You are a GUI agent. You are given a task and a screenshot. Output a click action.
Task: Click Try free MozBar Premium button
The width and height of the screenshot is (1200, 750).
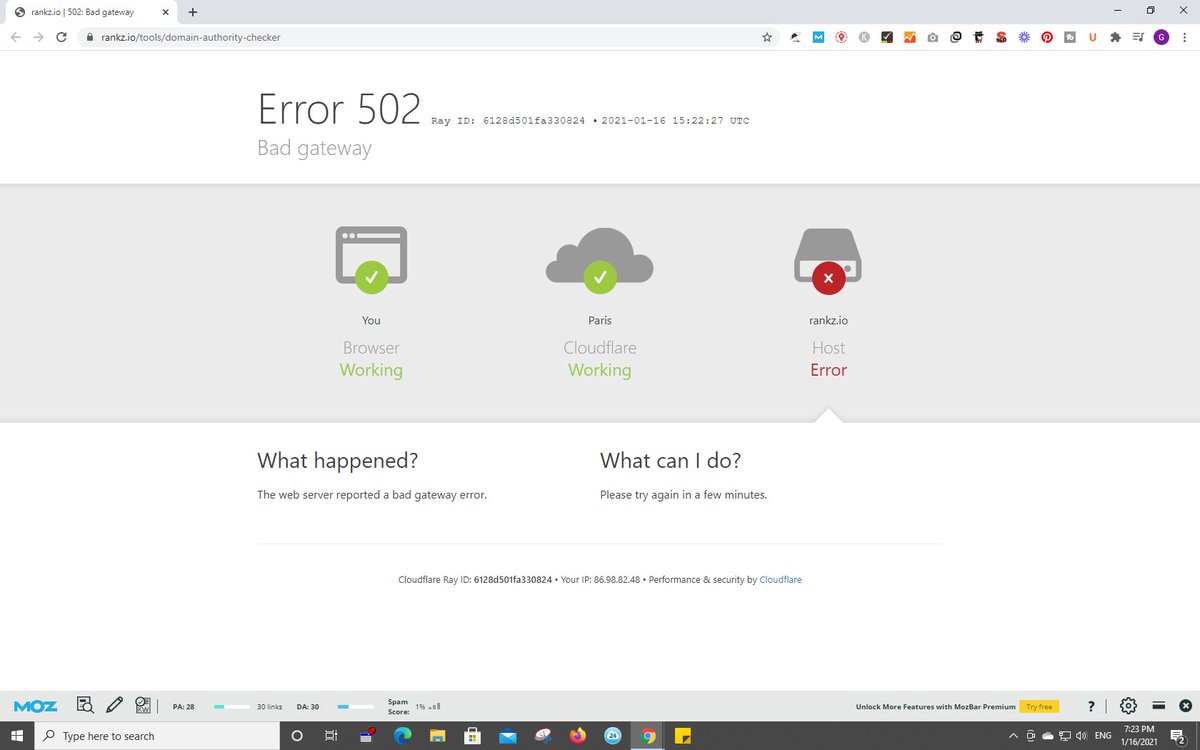click(x=1039, y=707)
